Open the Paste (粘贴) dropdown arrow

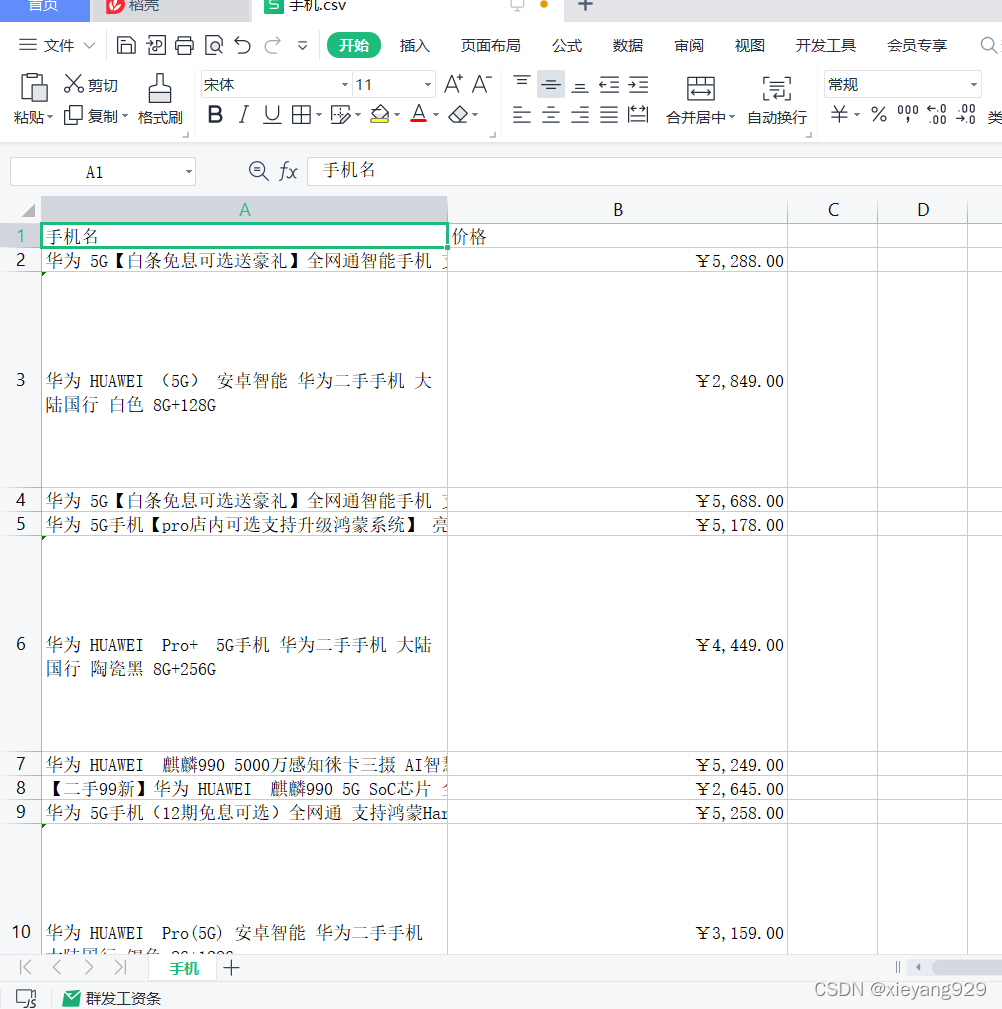50,117
